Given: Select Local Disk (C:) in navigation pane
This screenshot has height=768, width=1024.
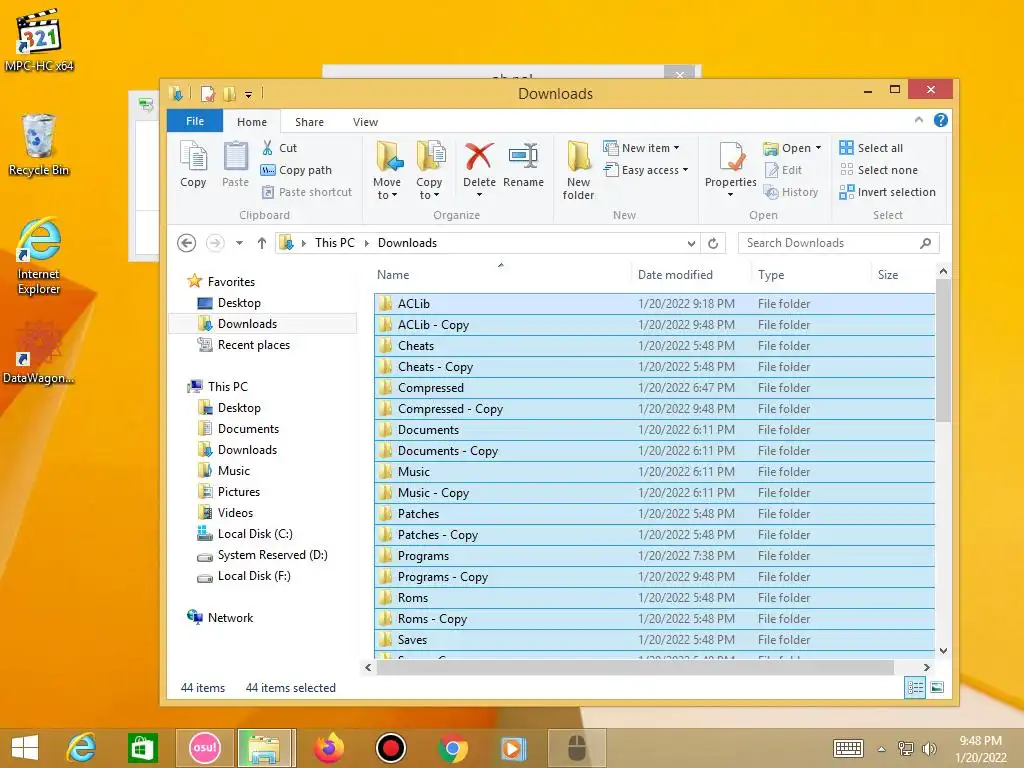Looking at the screenshot, I should click(255, 534).
